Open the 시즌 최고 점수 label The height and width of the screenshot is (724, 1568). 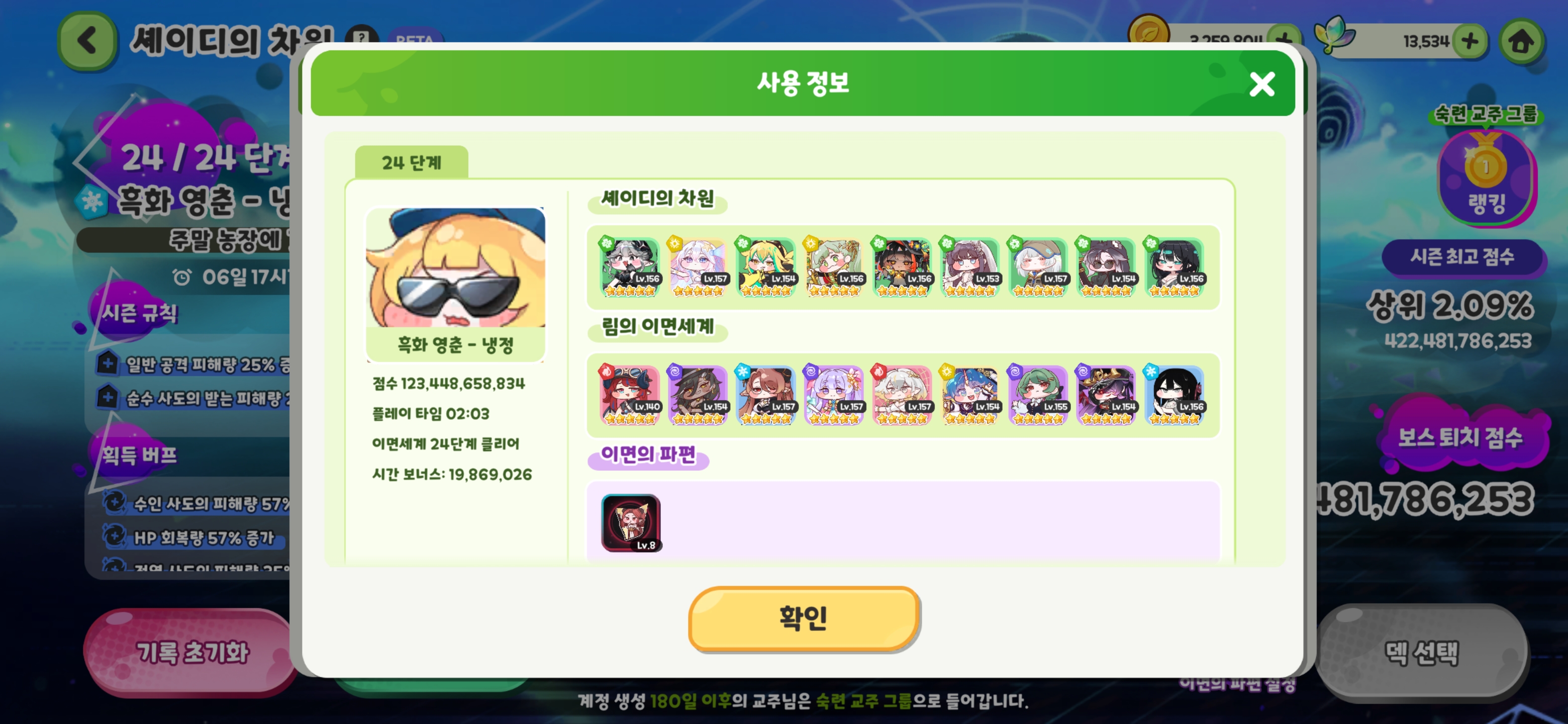(x=1462, y=256)
